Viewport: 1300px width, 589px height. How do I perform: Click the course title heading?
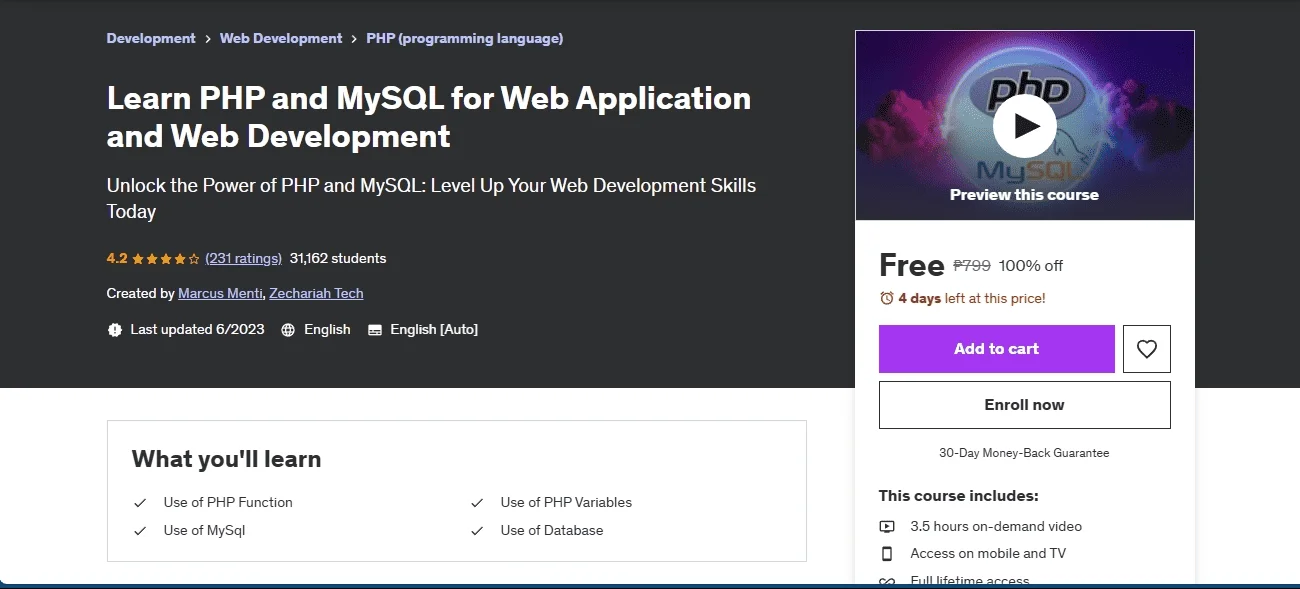pyautogui.click(x=429, y=116)
